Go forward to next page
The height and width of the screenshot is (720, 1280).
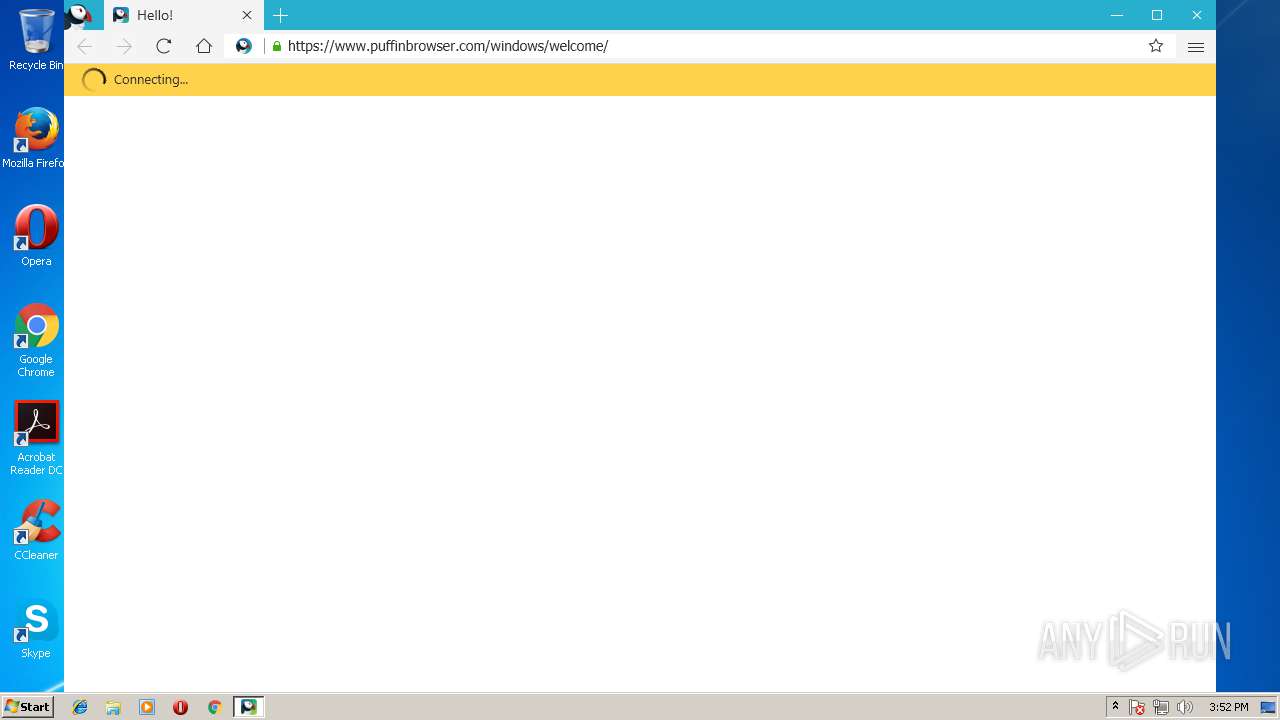click(x=124, y=46)
